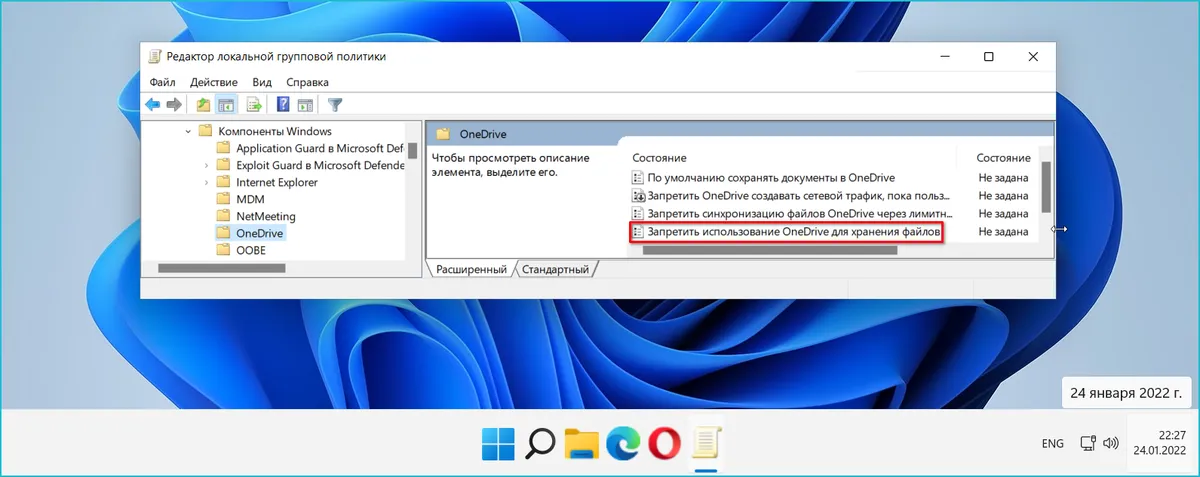
Task: Open Help via the blue question icon
Action: (283, 104)
